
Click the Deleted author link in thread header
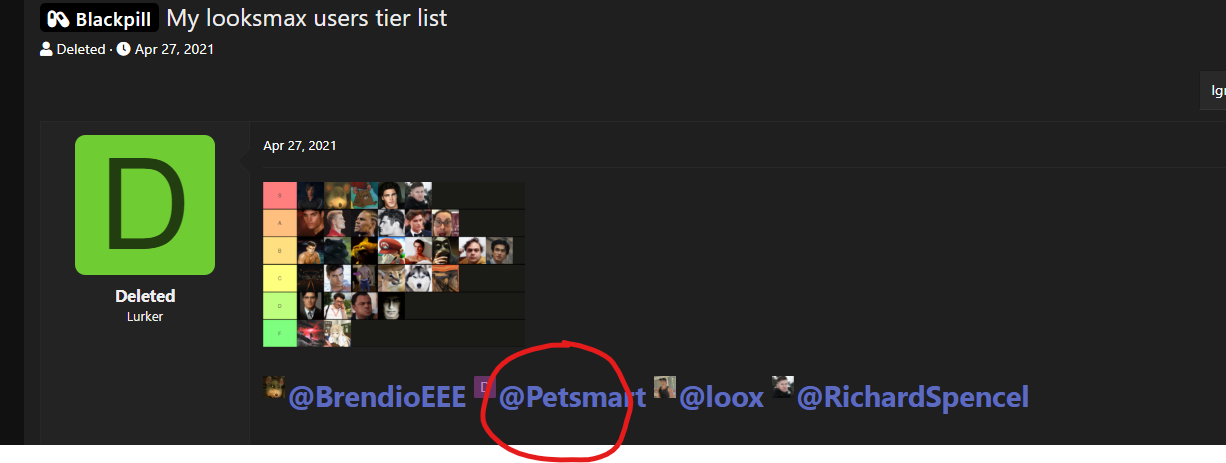pos(80,49)
